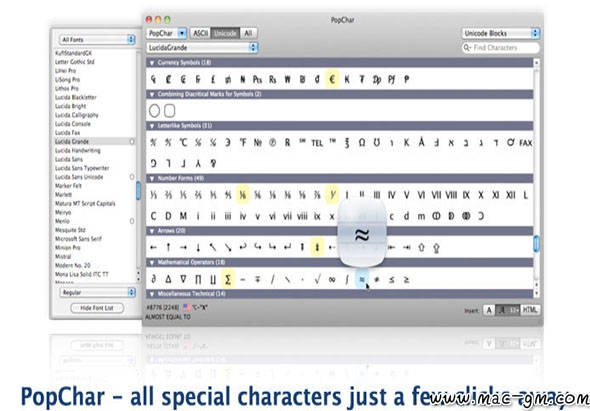
Task: Collapse the Number Forms section
Action: click(152, 178)
